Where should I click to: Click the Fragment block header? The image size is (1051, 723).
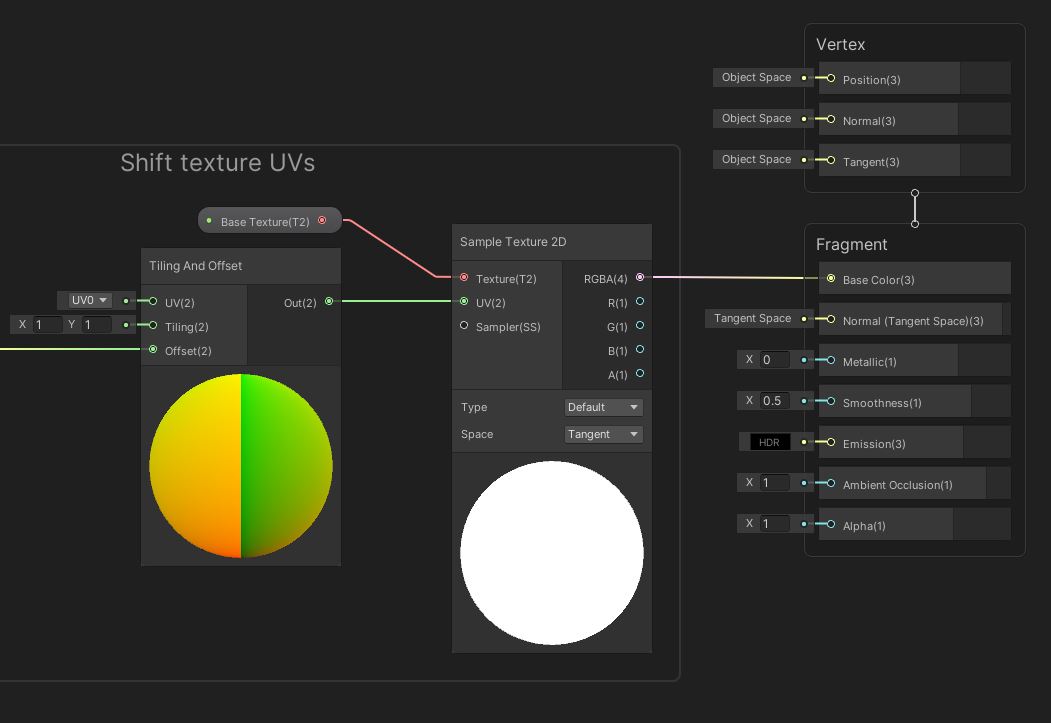click(x=851, y=245)
